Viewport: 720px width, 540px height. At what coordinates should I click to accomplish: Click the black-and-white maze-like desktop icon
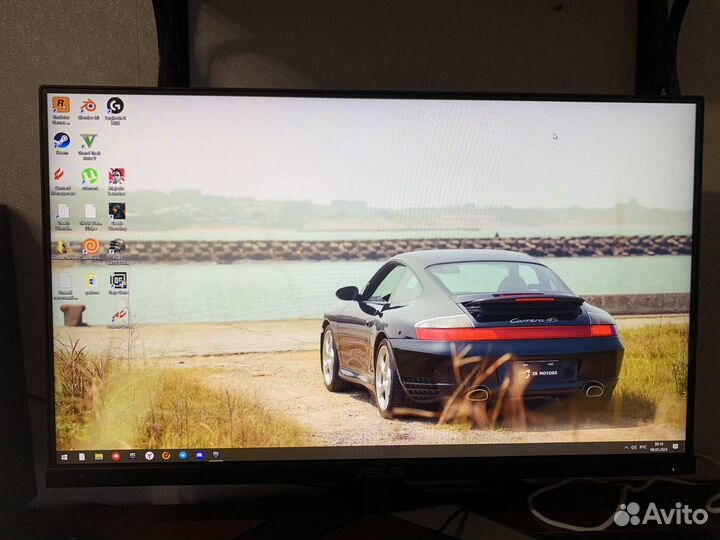[118, 283]
